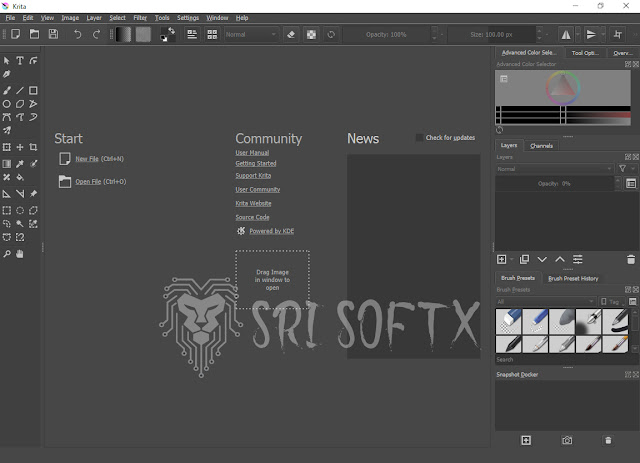Open the wrap-around workspace chooser icon

point(618,35)
